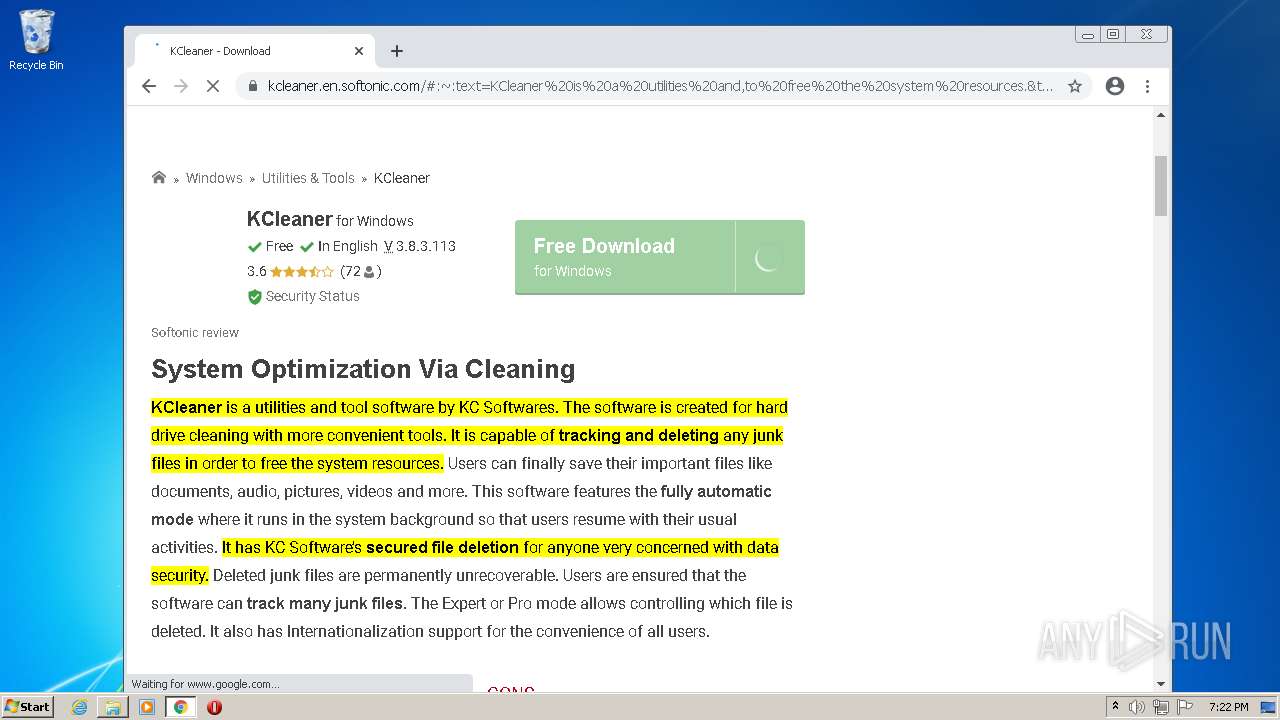Click the browser Forward arrow
The image size is (1280, 720).
point(181,86)
